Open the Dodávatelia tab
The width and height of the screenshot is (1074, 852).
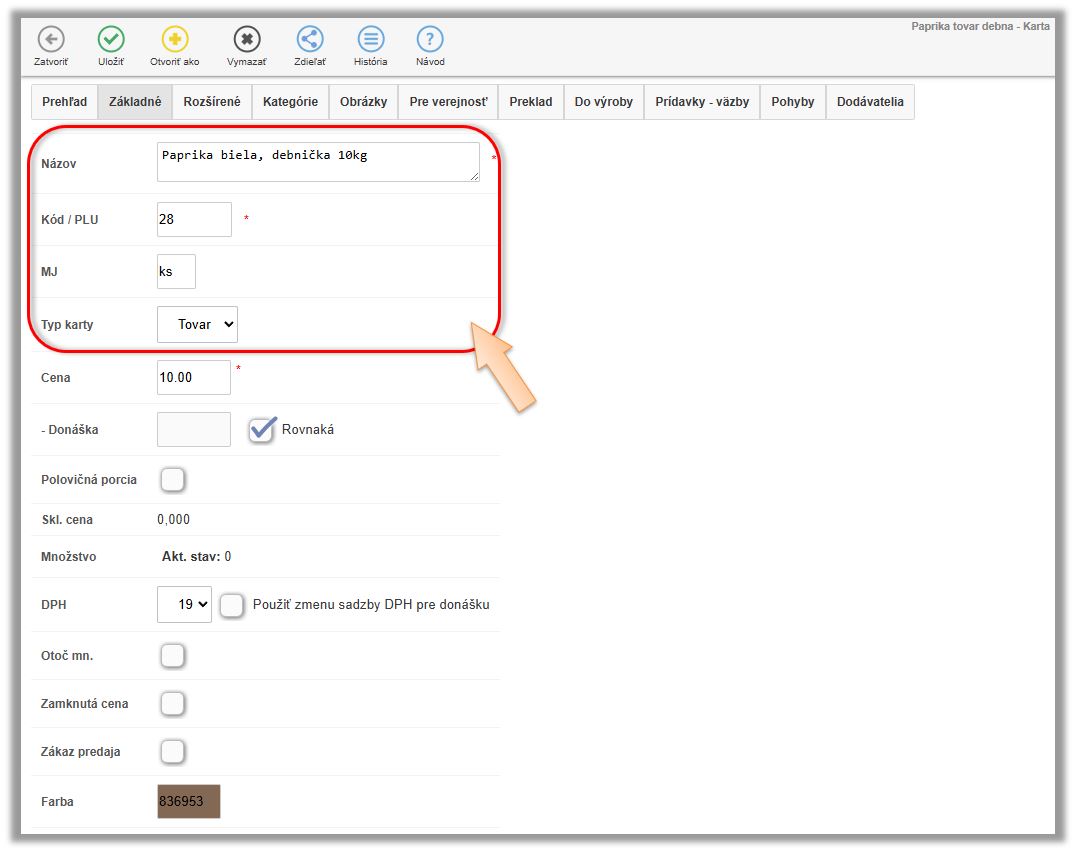coord(870,102)
